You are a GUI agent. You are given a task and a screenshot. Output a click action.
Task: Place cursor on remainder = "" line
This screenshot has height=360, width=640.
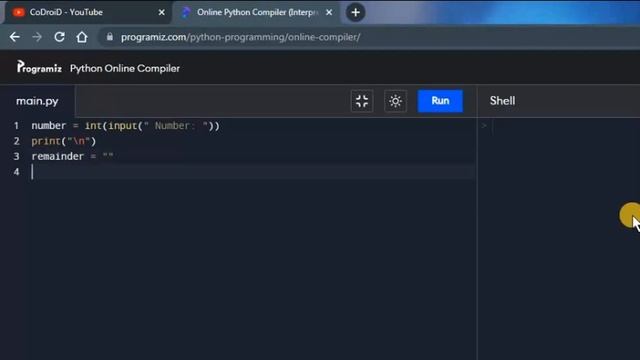pyautogui.click(x=72, y=156)
